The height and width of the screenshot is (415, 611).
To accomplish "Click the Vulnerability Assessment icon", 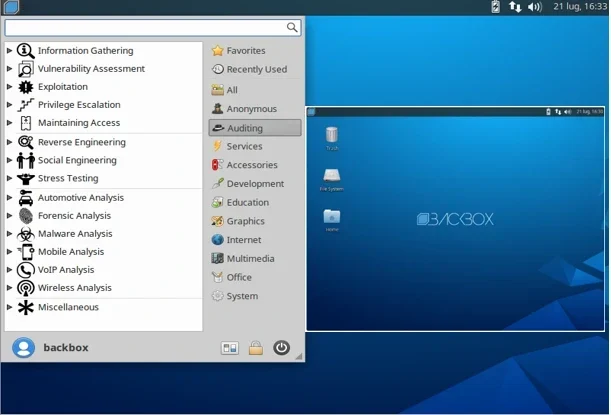I will (26, 69).
